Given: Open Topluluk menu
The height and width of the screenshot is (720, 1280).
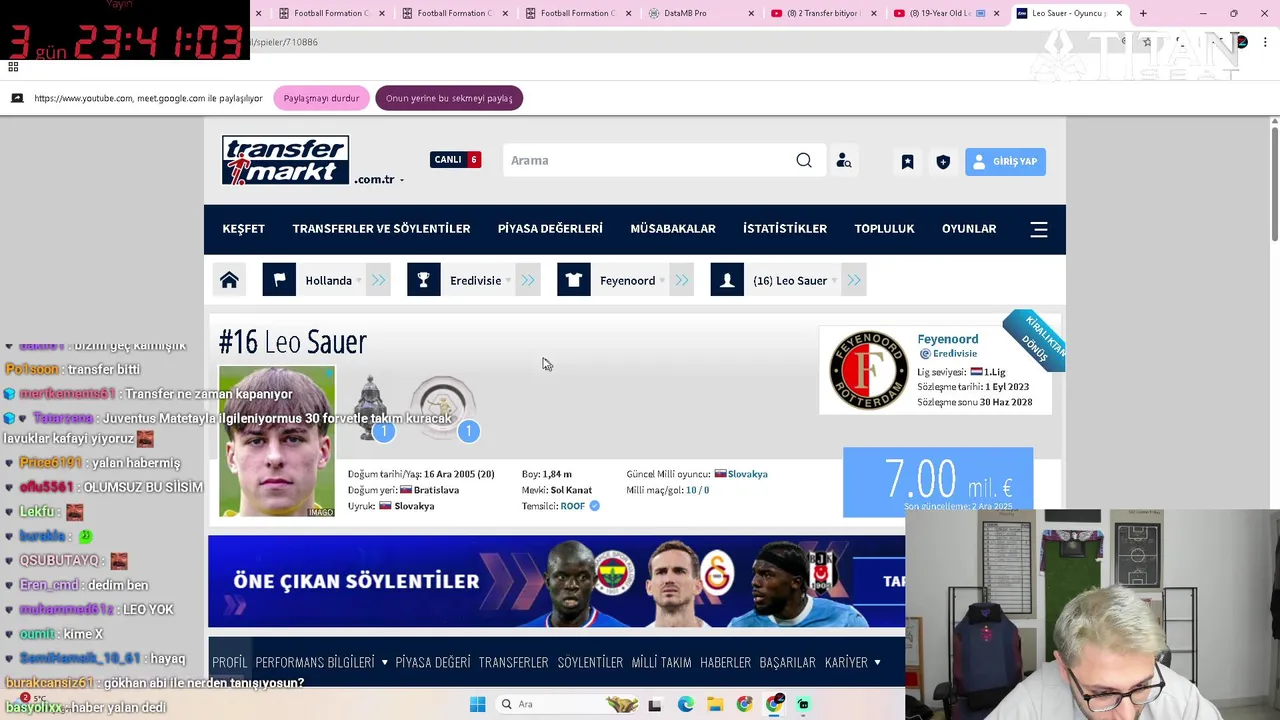Looking at the screenshot, I should tap(884, 229).
